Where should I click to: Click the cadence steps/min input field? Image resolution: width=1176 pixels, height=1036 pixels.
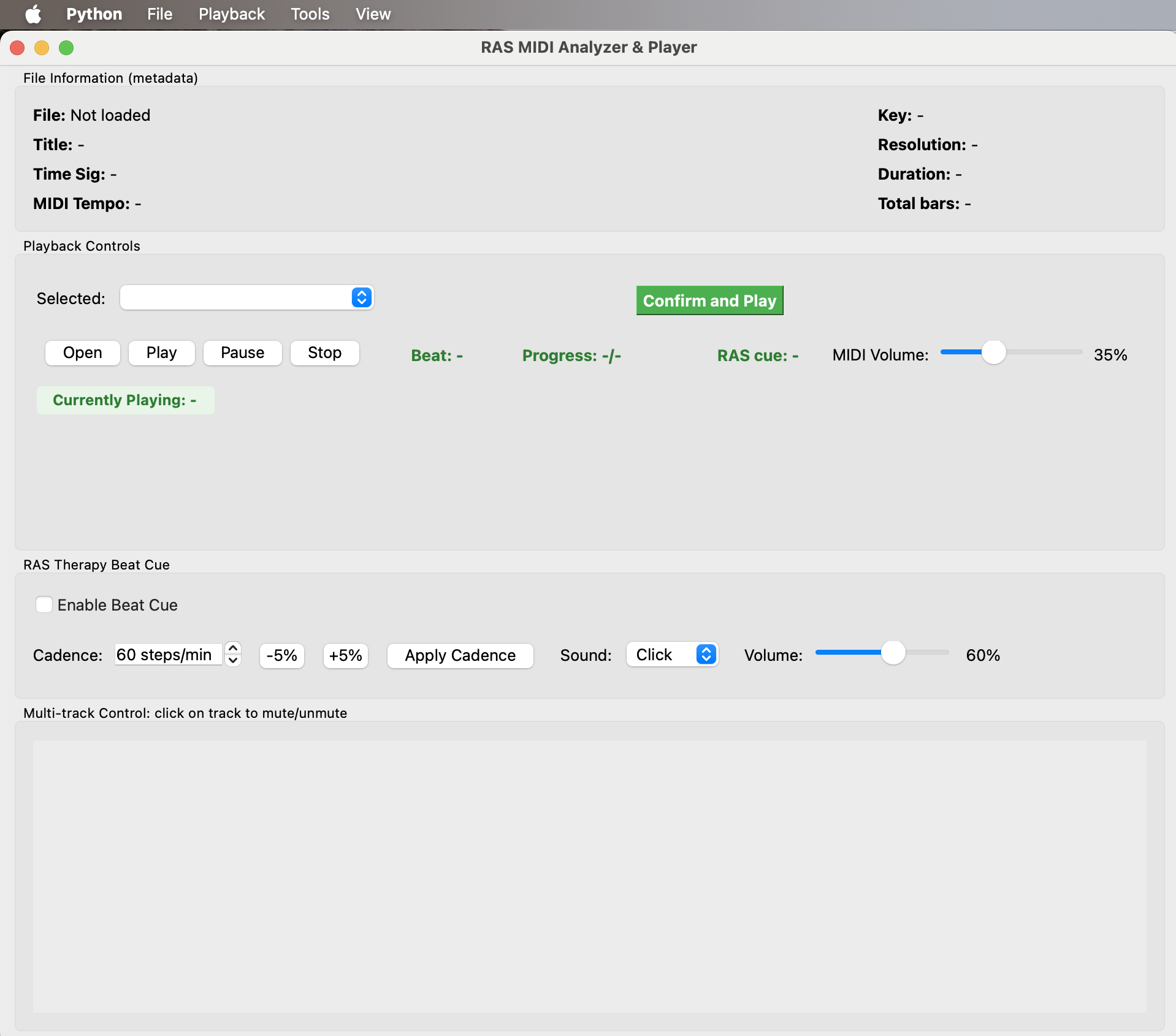(x=167, y=655)
